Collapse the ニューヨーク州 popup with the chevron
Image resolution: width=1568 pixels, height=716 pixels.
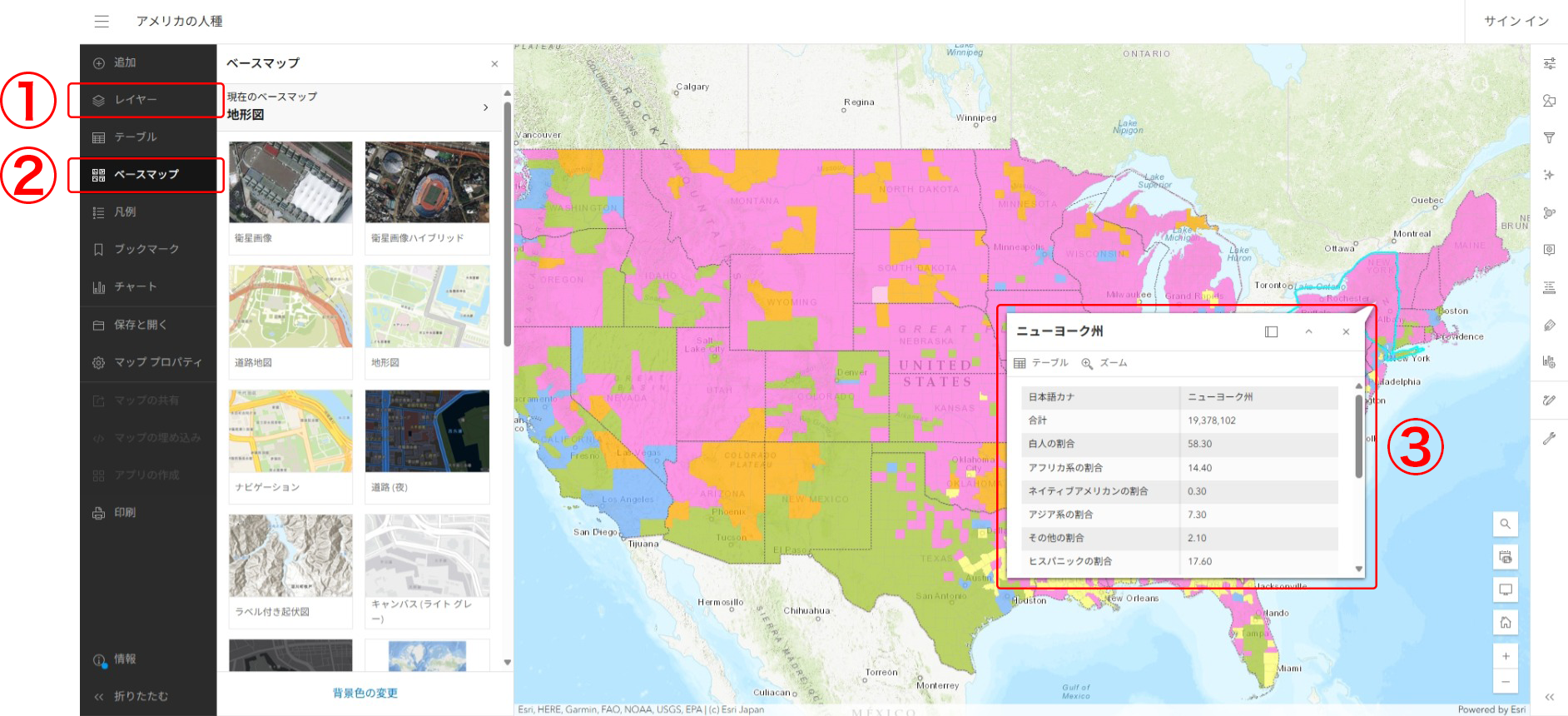pyautogui.click(x=1308, y=331)
